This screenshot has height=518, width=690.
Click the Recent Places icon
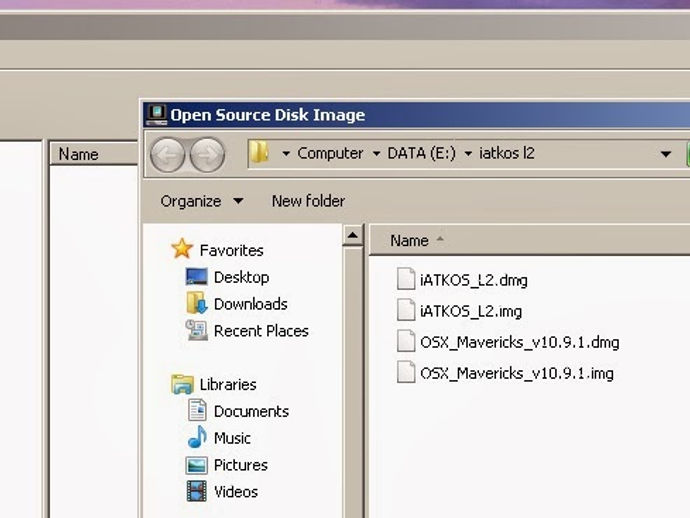196,330
